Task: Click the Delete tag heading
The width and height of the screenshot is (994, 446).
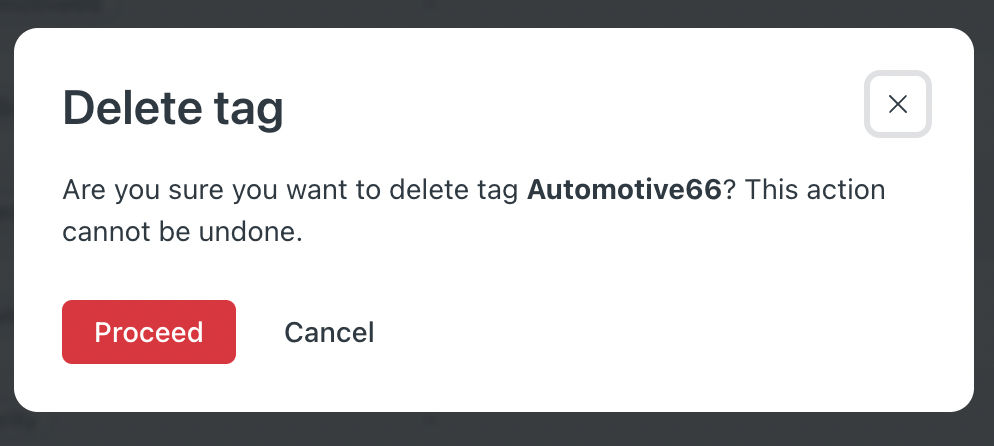Action: click(x=173, y=109)
